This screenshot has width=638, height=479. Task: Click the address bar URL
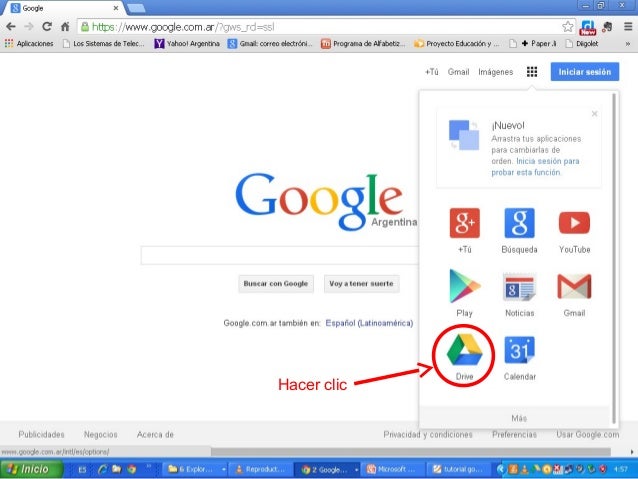click(183, 27)
